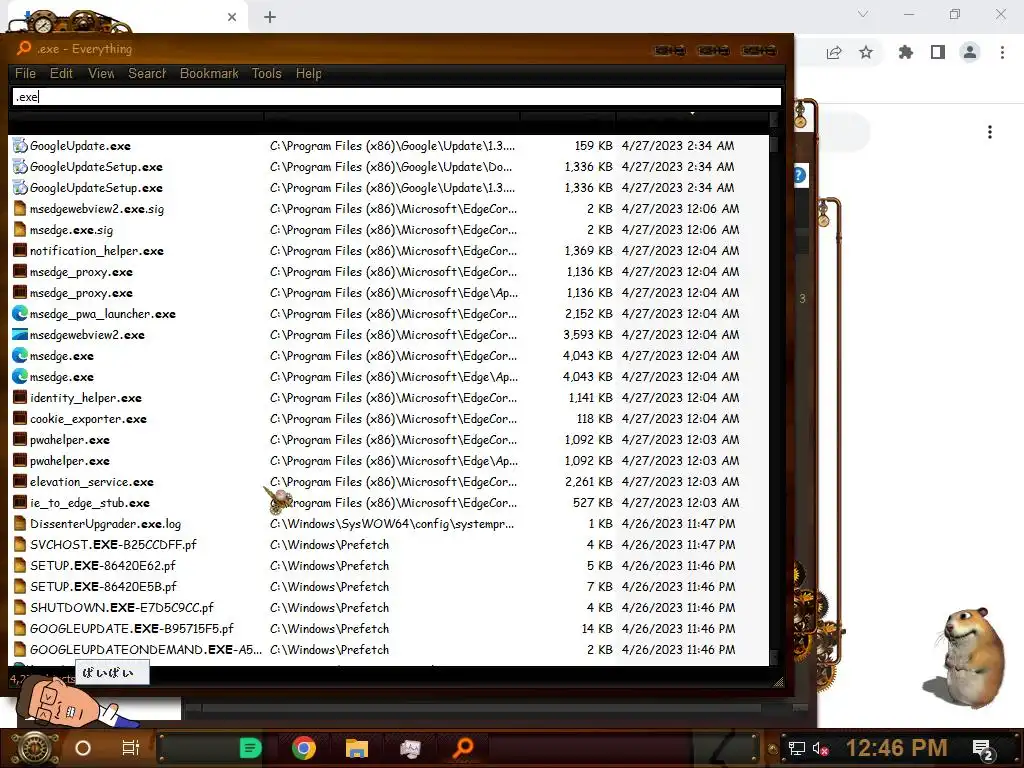Click the cookie_exporter.exe file icon
1024x768 pixels.
(20, 419)
